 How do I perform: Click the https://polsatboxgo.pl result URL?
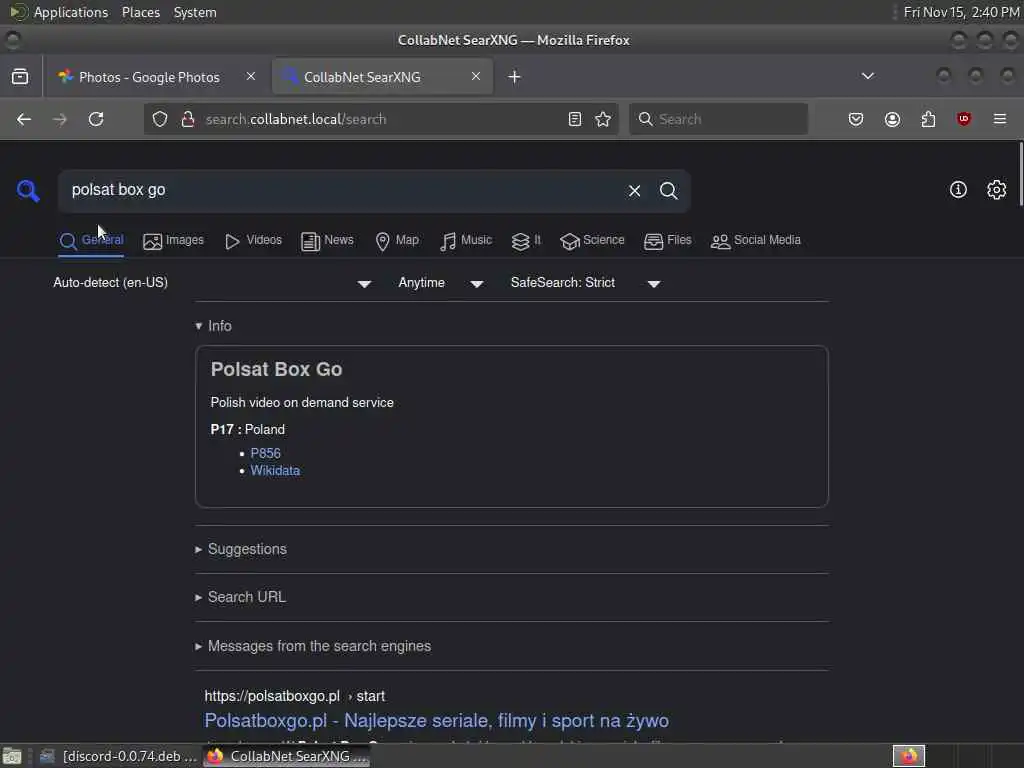[295, 696]
